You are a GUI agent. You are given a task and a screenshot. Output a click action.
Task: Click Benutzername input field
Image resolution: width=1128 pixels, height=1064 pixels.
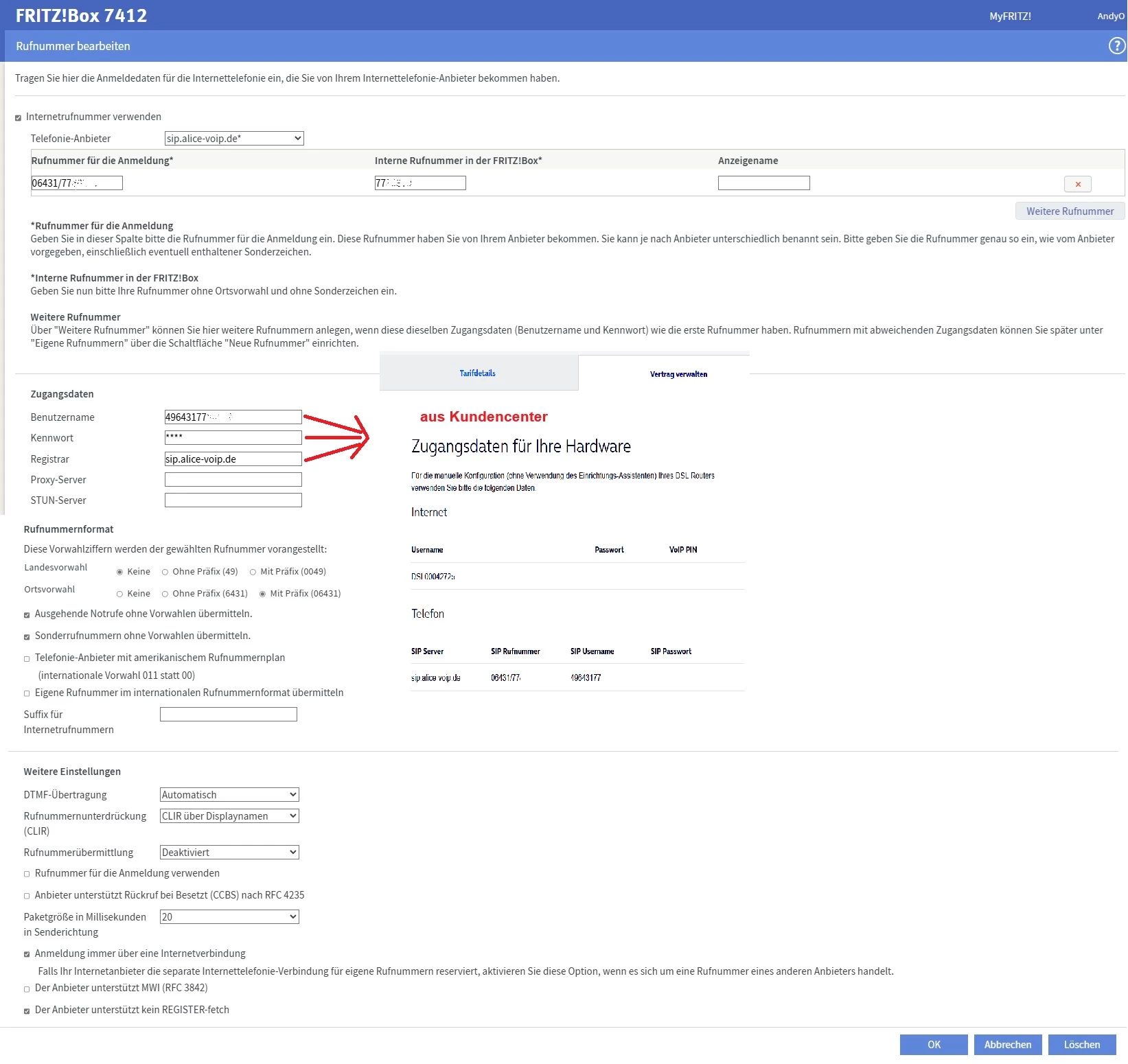click(x=233, y=417)
